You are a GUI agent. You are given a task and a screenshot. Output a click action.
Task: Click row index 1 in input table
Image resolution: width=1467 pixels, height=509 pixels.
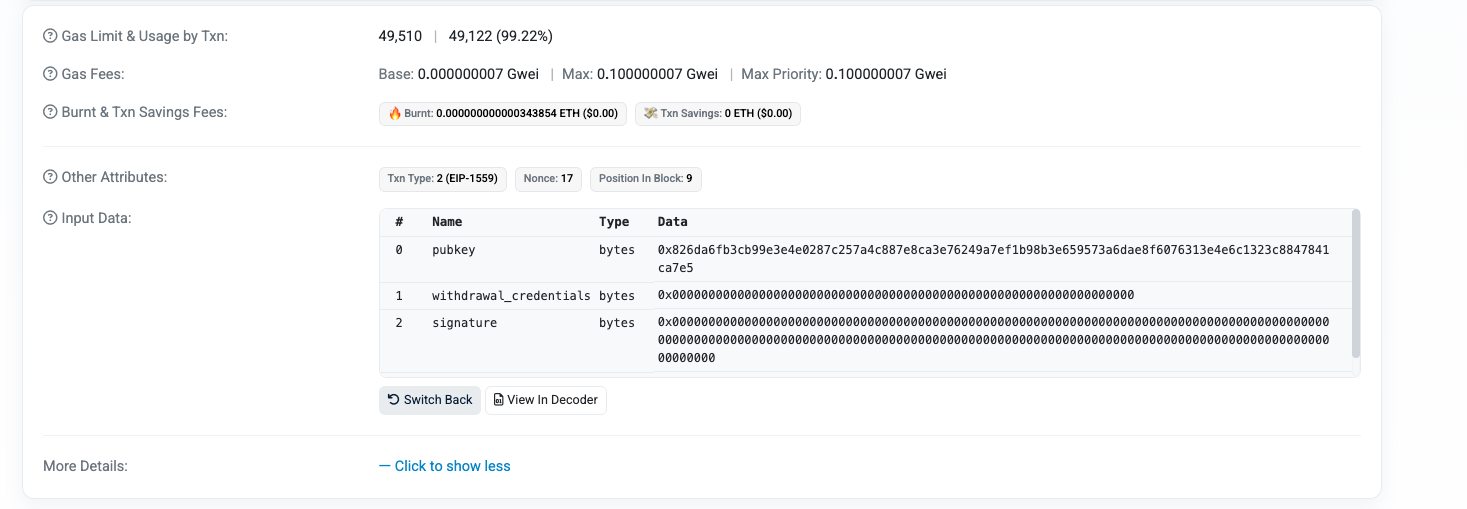(x=399, y=296)
